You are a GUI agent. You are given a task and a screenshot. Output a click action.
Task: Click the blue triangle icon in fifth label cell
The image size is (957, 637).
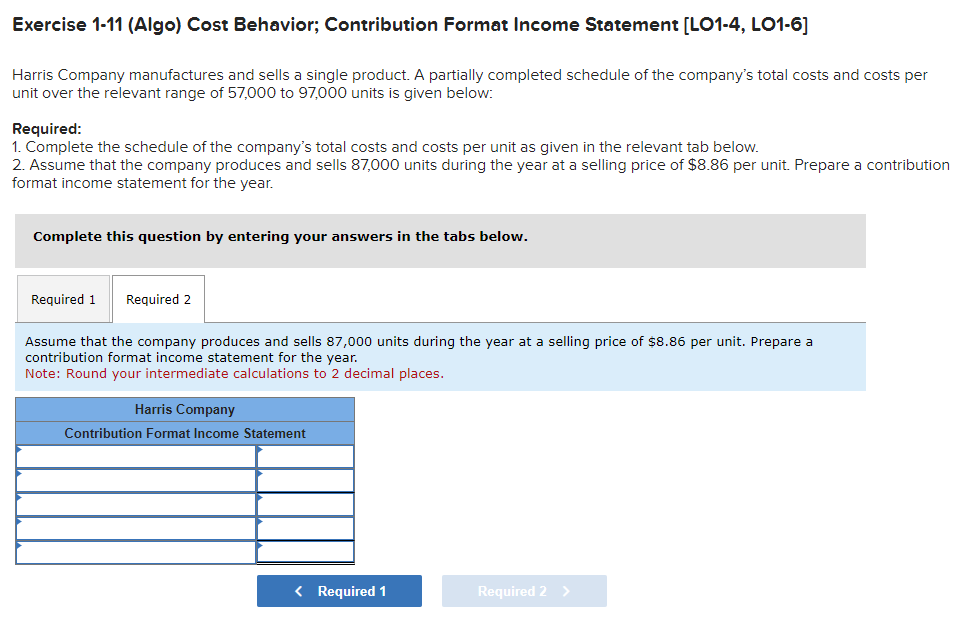click(18, 547)
